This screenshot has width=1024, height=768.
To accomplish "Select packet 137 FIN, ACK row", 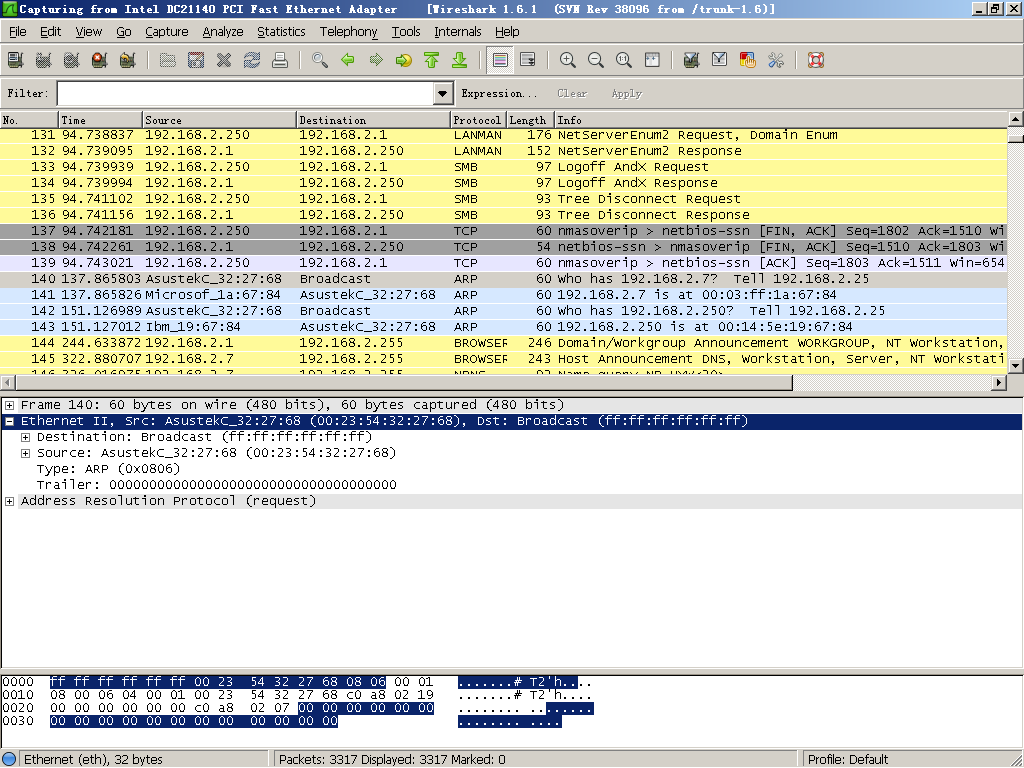I will pos(504,231).
